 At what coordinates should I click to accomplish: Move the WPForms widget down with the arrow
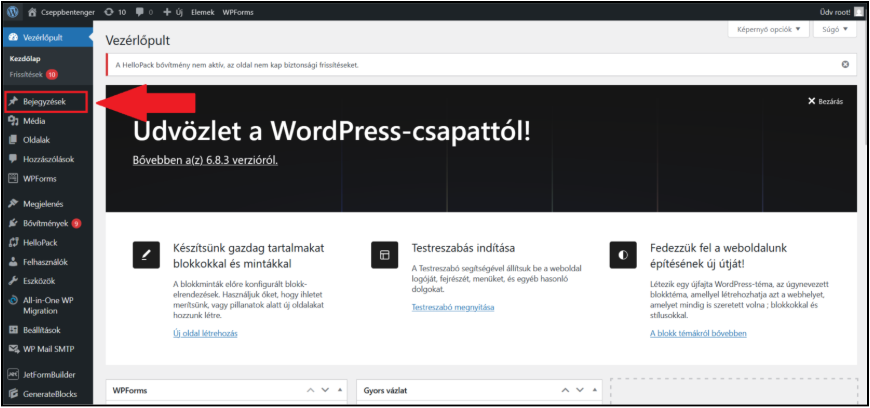pyautogui.click(x=327, y=390)
